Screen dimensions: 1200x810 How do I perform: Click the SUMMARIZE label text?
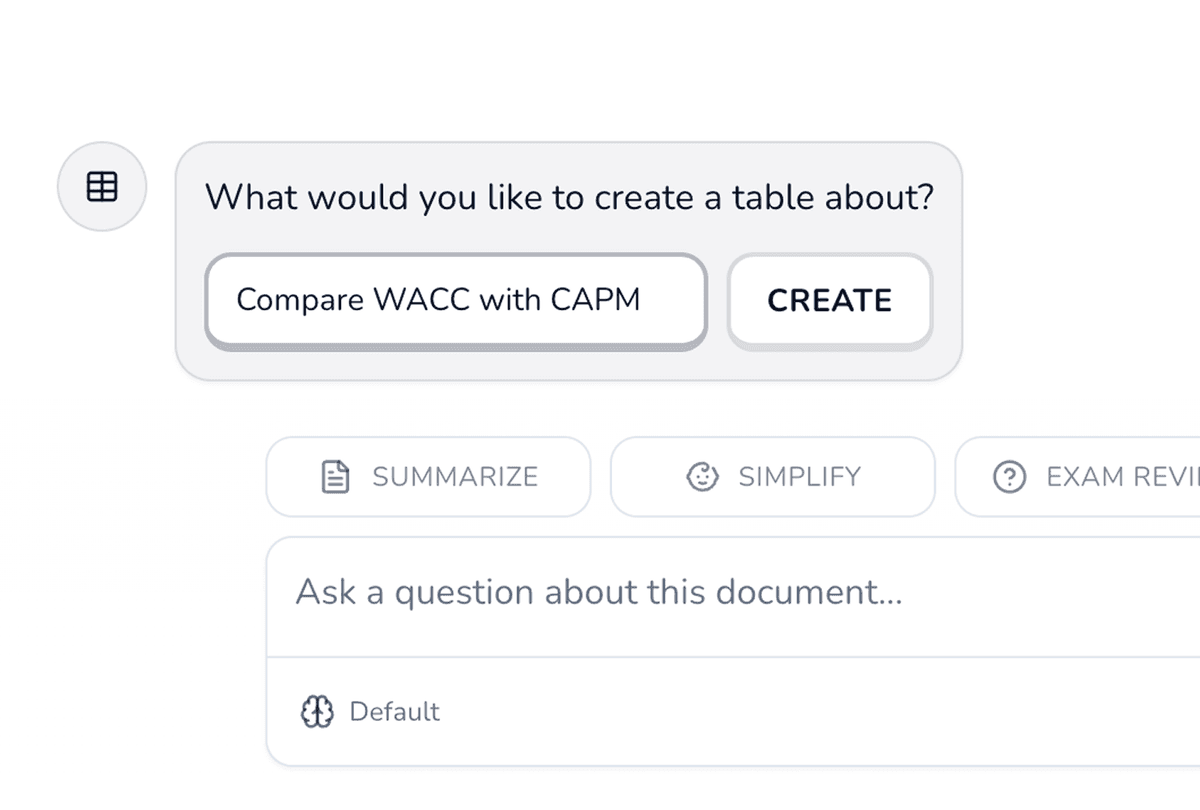pyautogui.click(x=455, y=477)
